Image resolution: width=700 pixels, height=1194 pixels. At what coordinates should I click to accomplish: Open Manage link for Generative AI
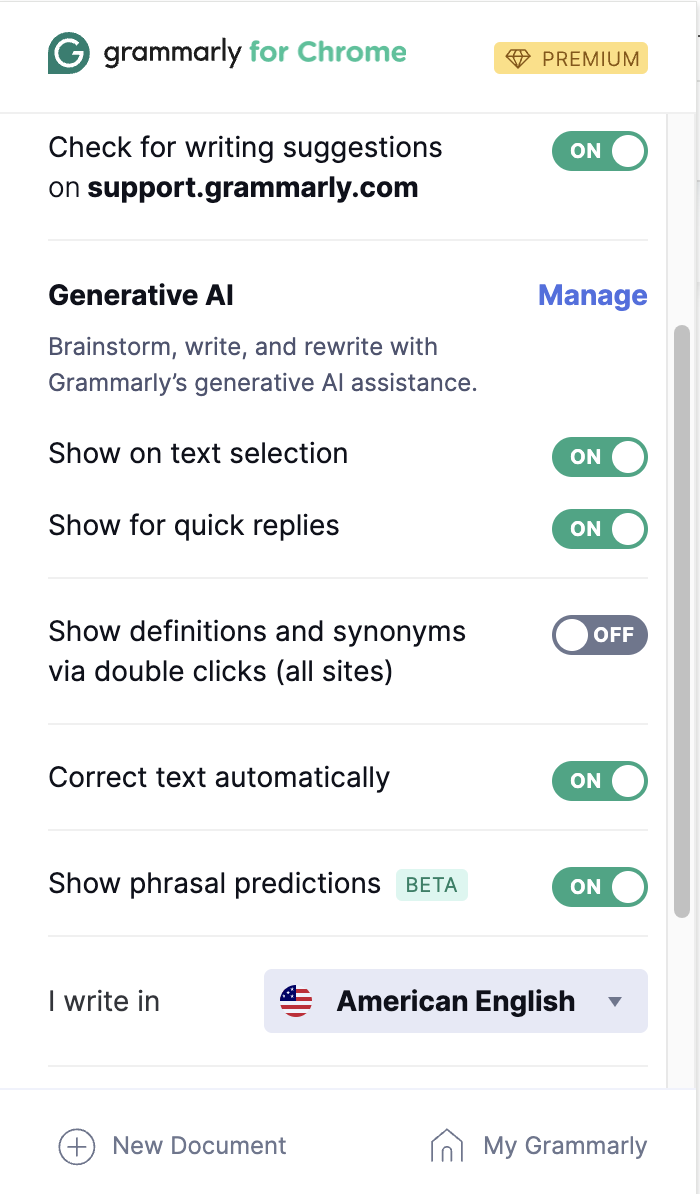tap(592, 296)
